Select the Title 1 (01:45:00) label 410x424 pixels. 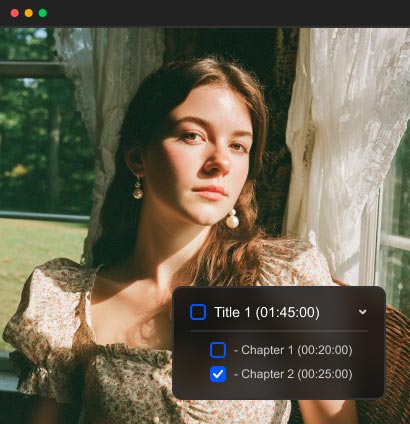[x=267, y=312]
